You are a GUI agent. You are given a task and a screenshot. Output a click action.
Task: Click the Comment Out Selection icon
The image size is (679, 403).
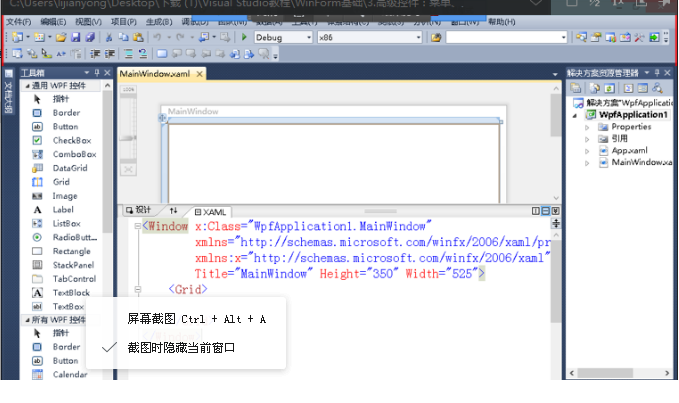point(128,54)
